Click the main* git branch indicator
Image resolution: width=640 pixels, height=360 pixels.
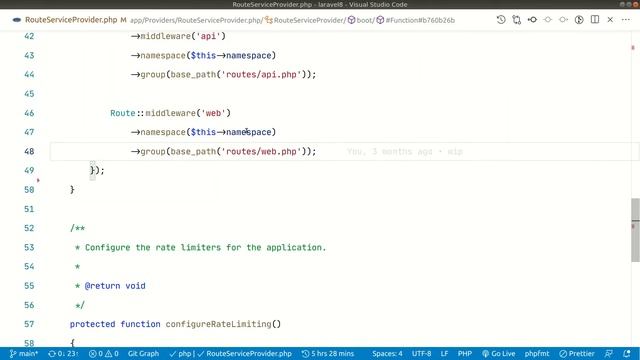point(24,353)
